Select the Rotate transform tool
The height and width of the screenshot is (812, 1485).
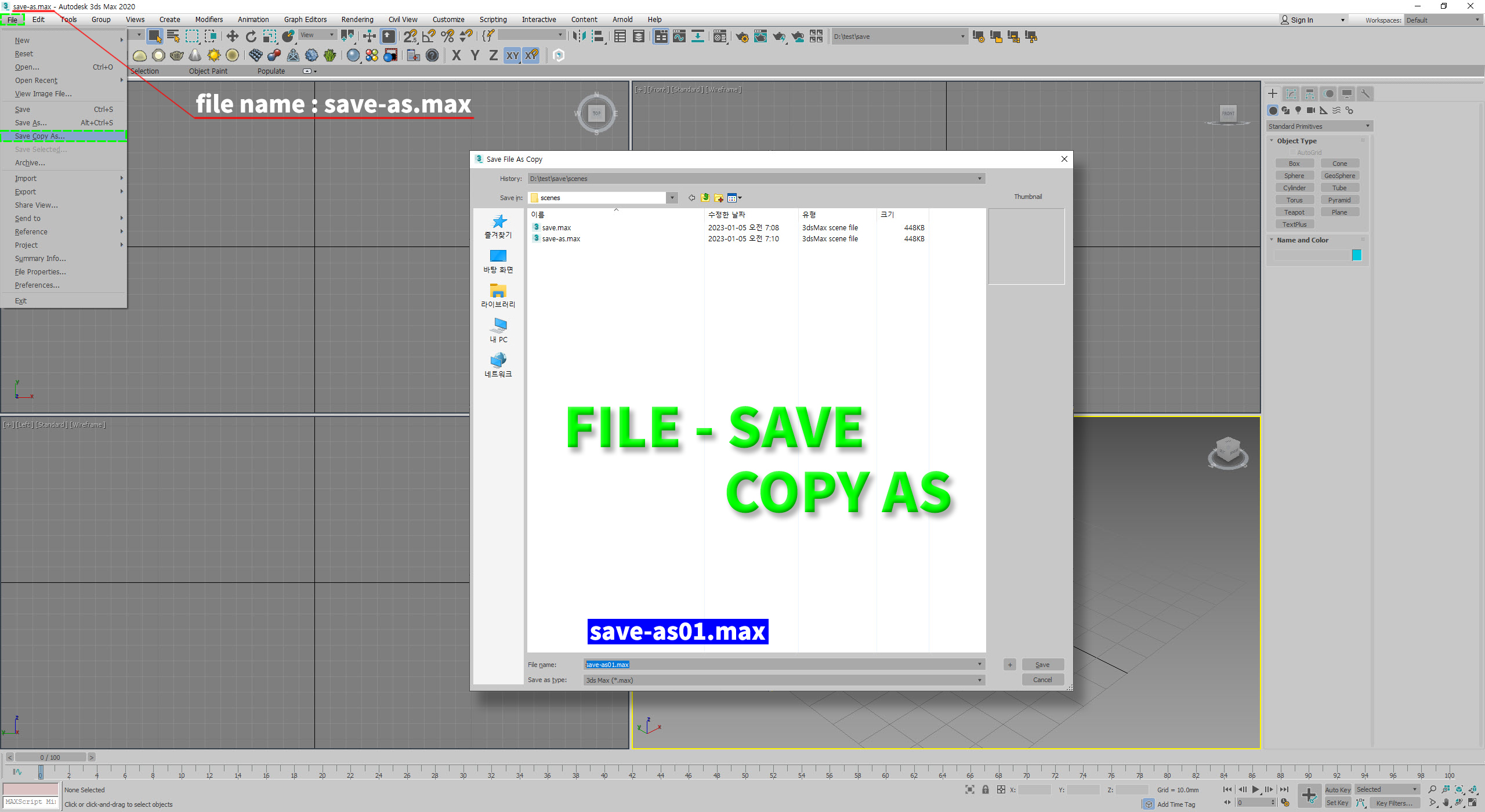pos(251,37)
